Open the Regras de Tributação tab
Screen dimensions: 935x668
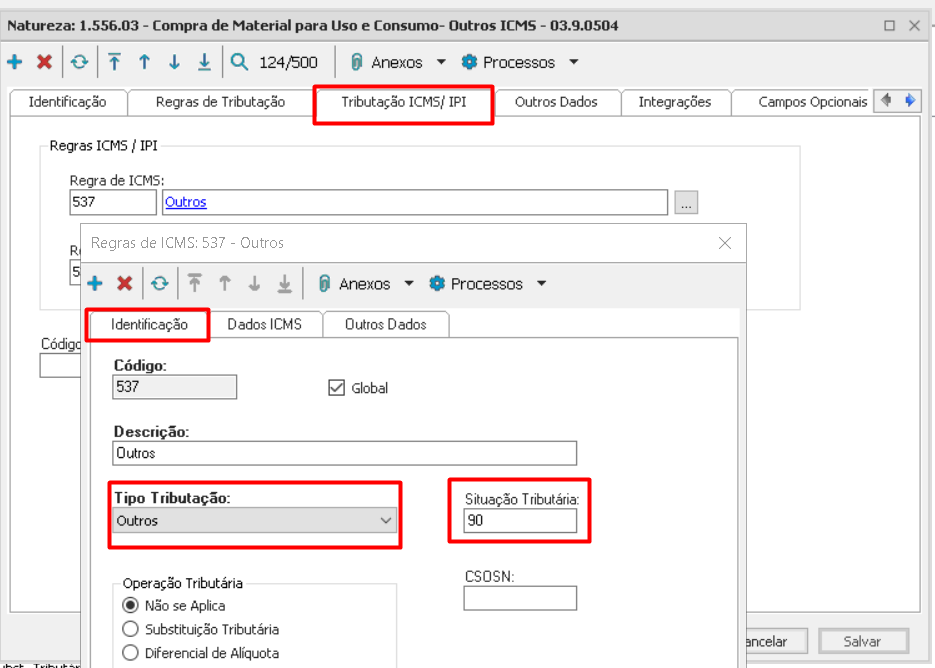[220, 102]
